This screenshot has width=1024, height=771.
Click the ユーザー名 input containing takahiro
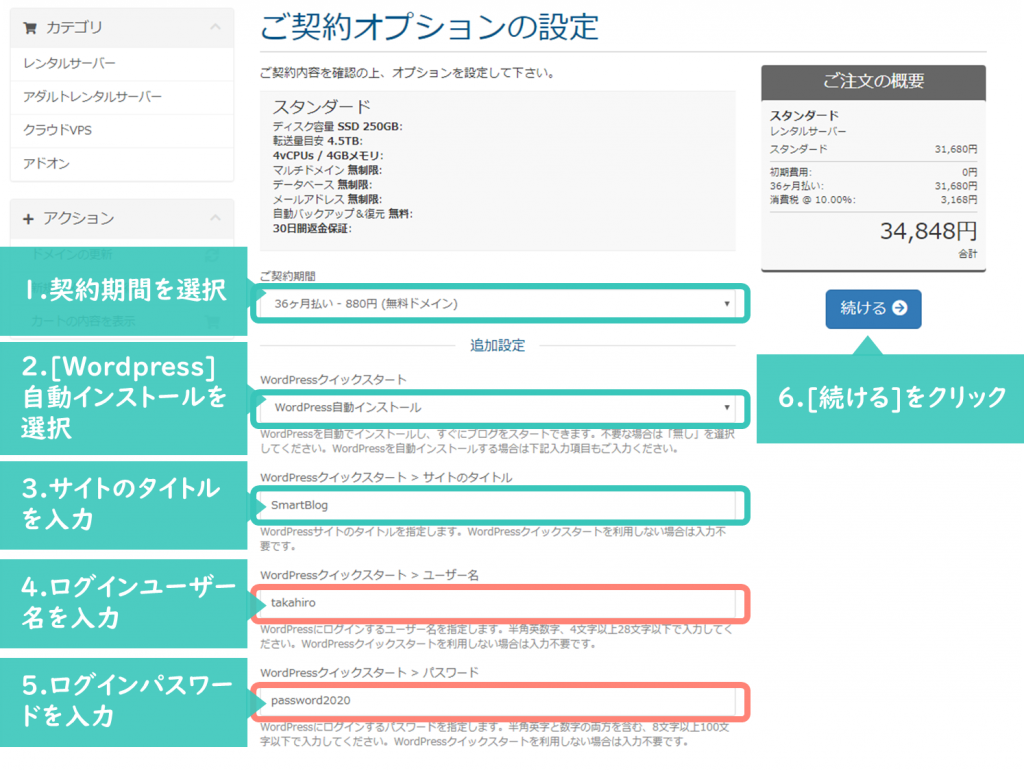[498, 603]
